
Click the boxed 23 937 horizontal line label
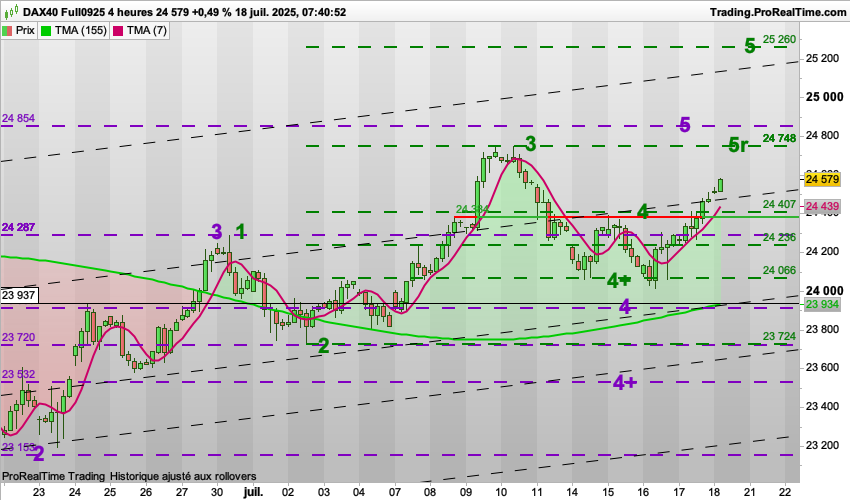(x=19, y=296)
